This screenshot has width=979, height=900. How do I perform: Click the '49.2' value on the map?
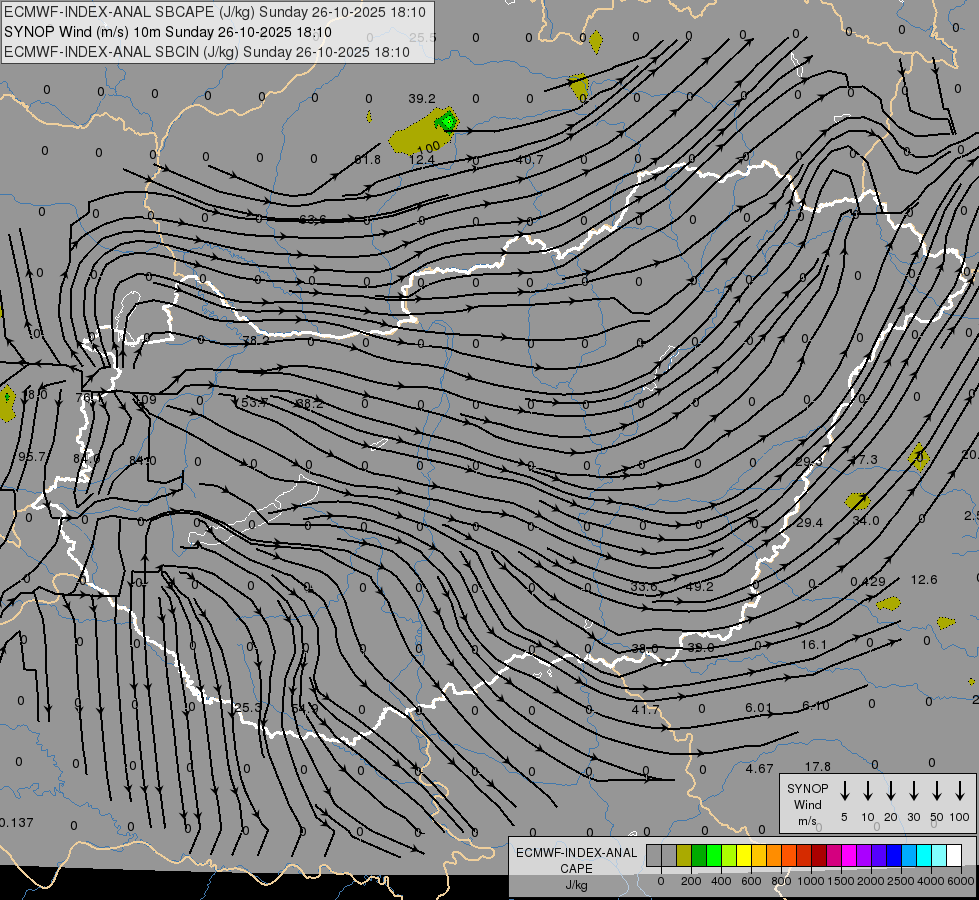(x=699, y=586)
